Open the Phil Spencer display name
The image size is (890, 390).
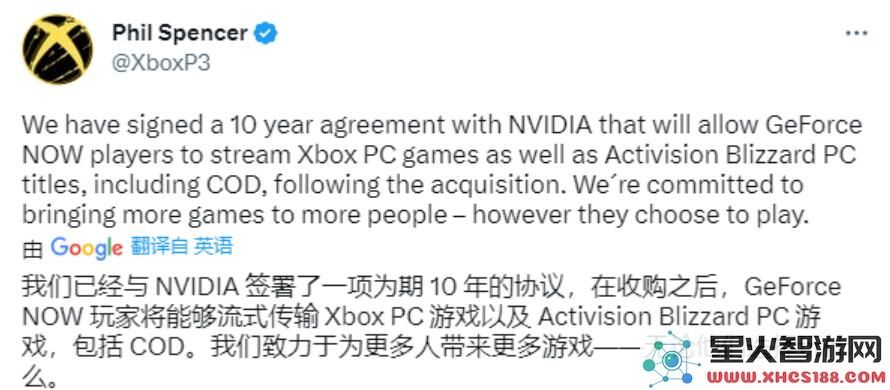click(180, 33)
